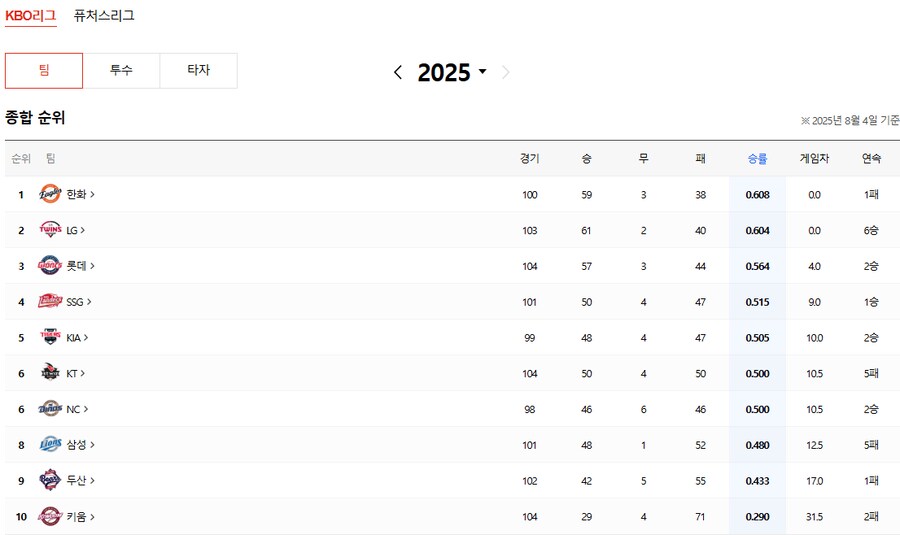The height and width of the screenshot is (535, 900).
Task: Click the next season right arrow
Action: 505,72
